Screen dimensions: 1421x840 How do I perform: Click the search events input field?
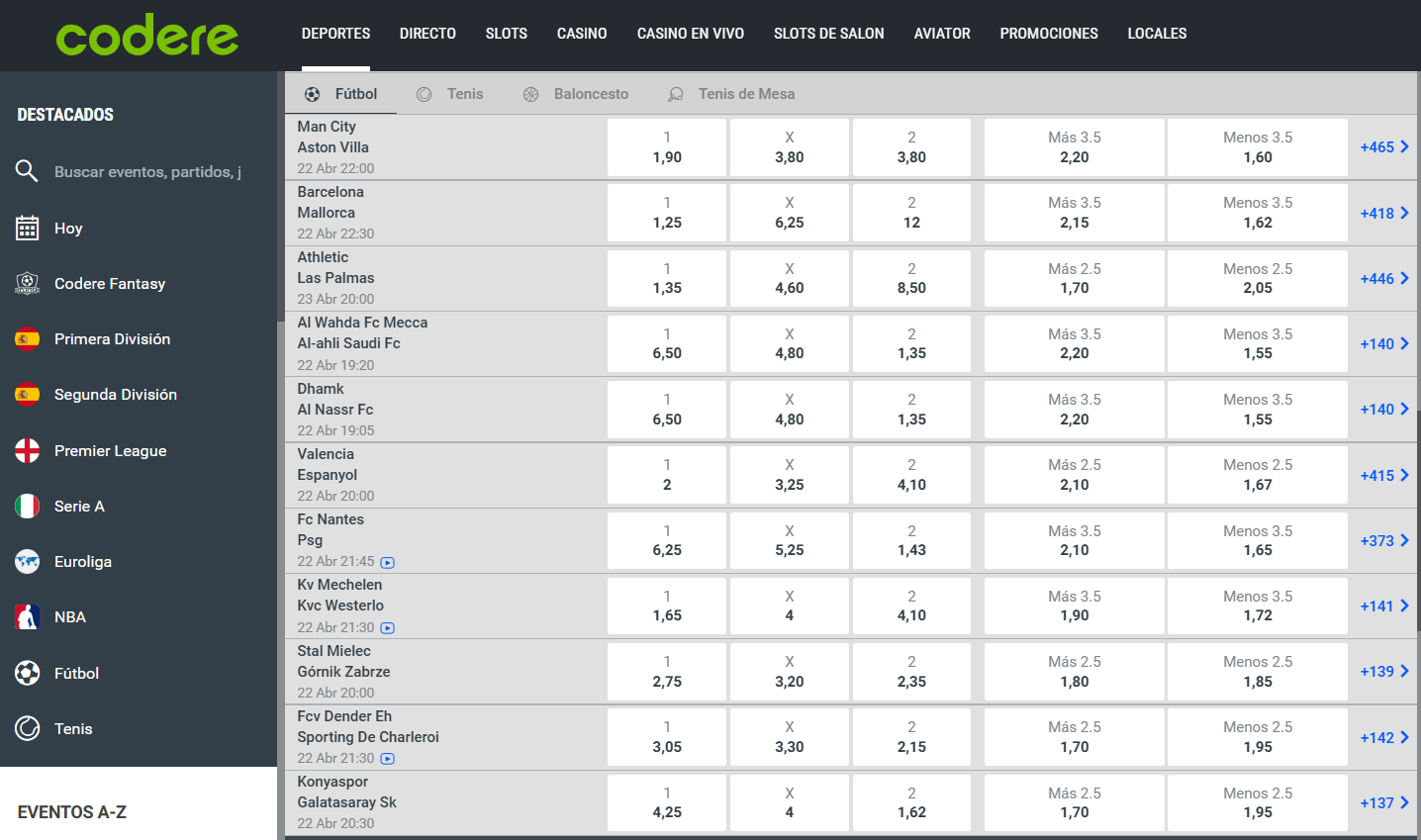click(x=148, y=172)
